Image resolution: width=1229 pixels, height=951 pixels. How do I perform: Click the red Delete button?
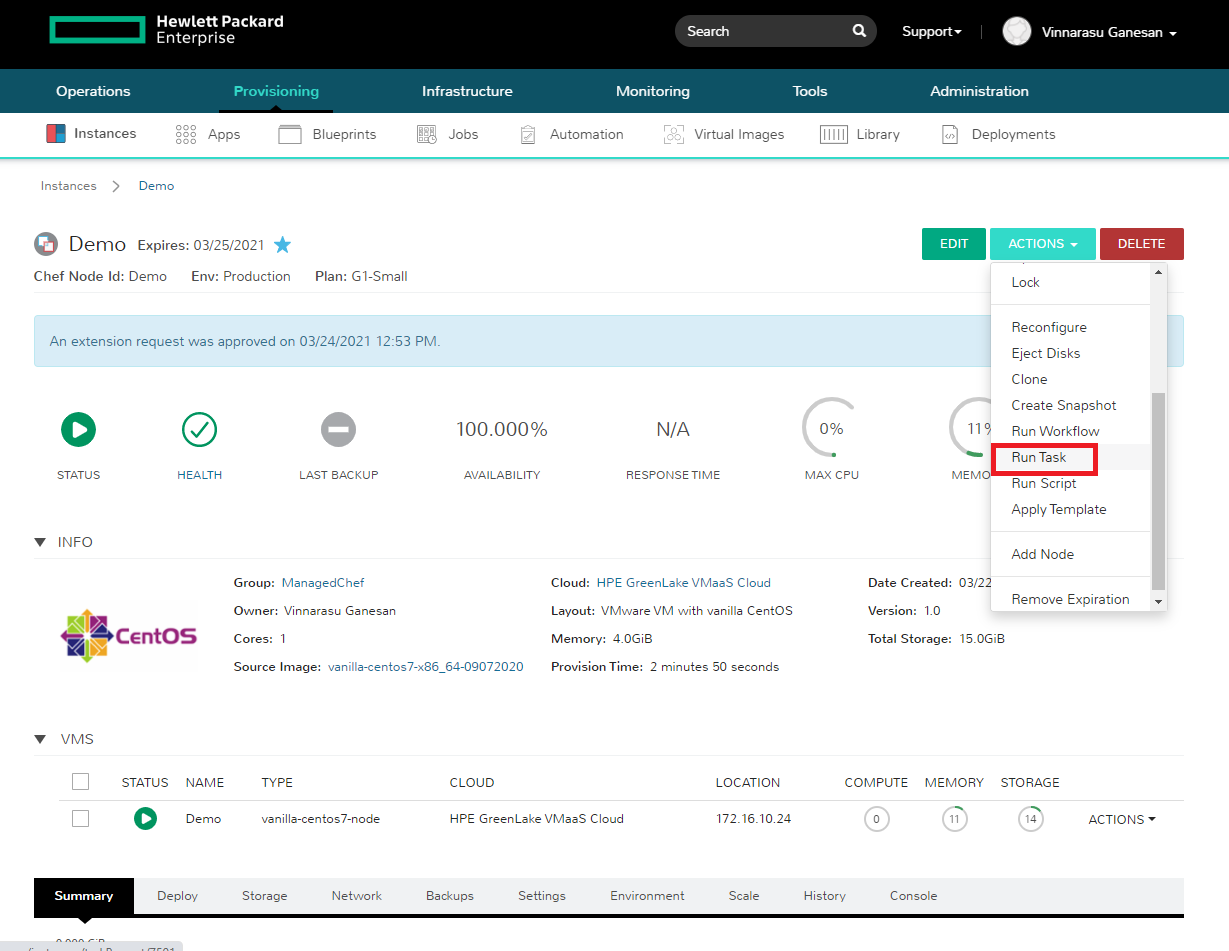click(x=1141, y=244)
